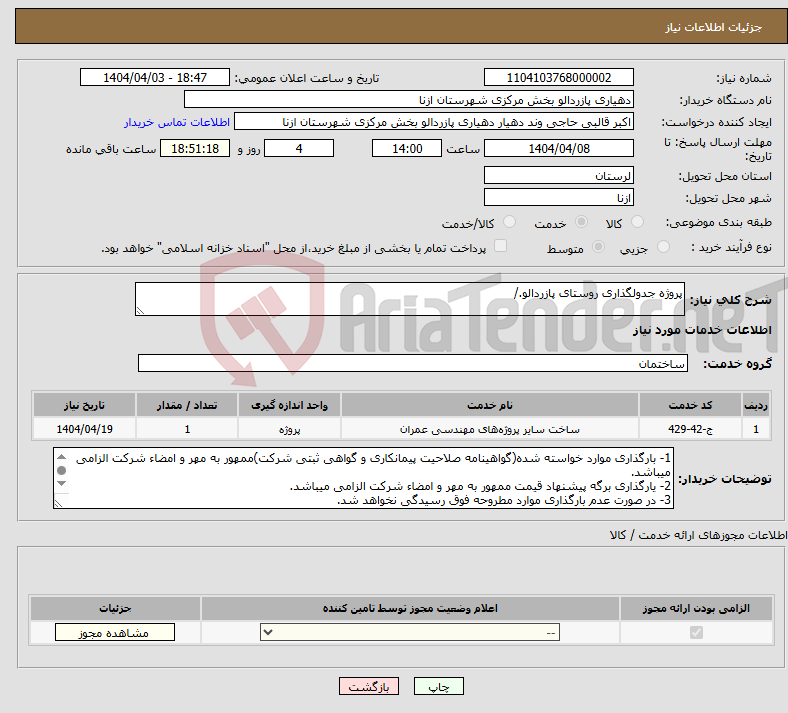Click the unit cell پروژه
The height and width of the screenshot is (713, 788).
(289, 429)
